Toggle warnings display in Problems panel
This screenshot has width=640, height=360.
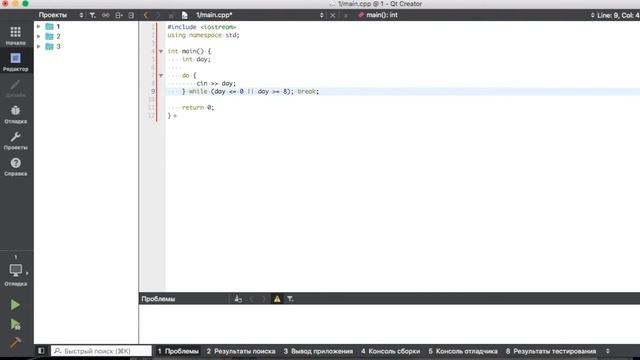tap(277, 299)
